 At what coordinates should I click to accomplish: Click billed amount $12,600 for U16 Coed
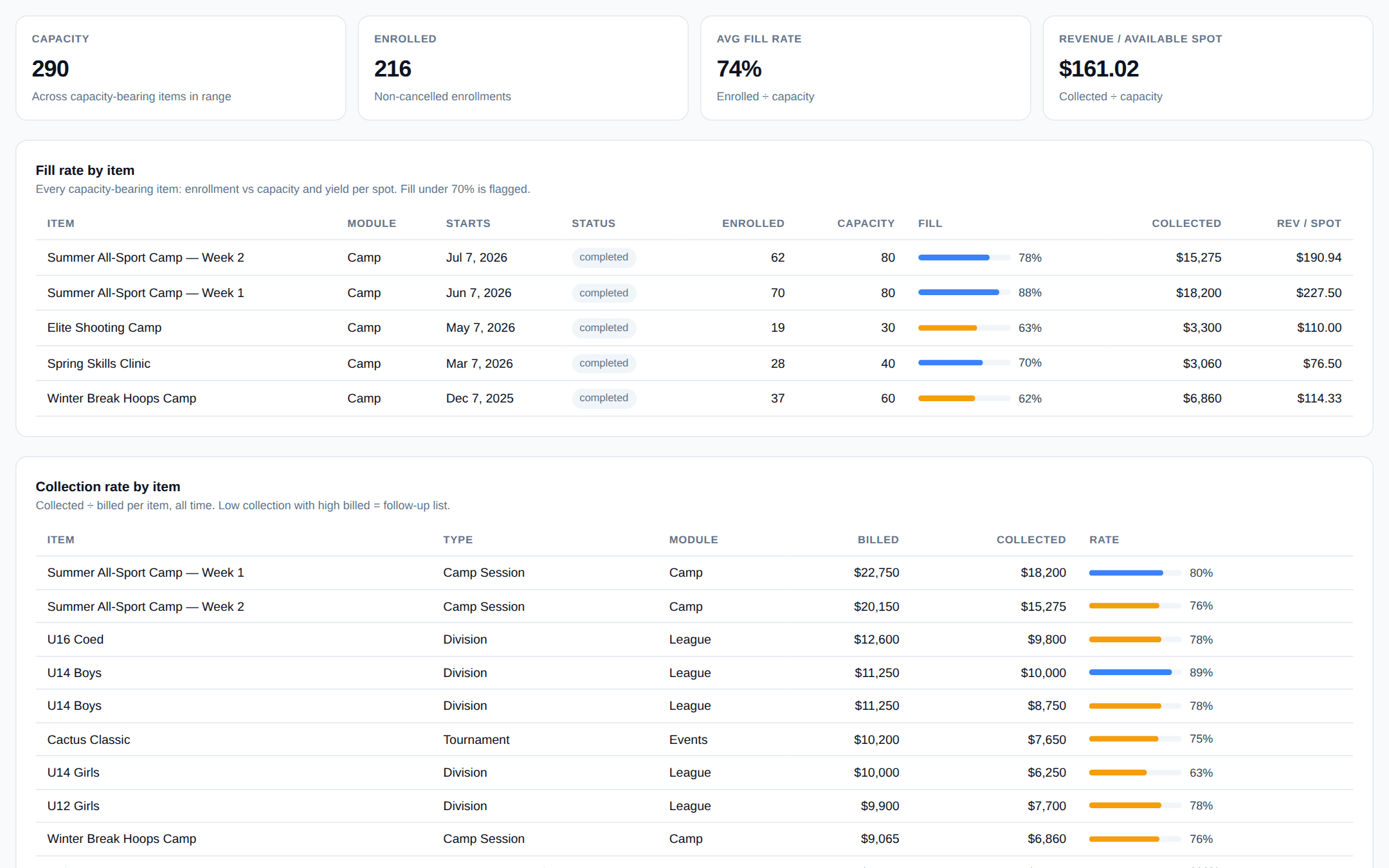(x=876, y=639)
